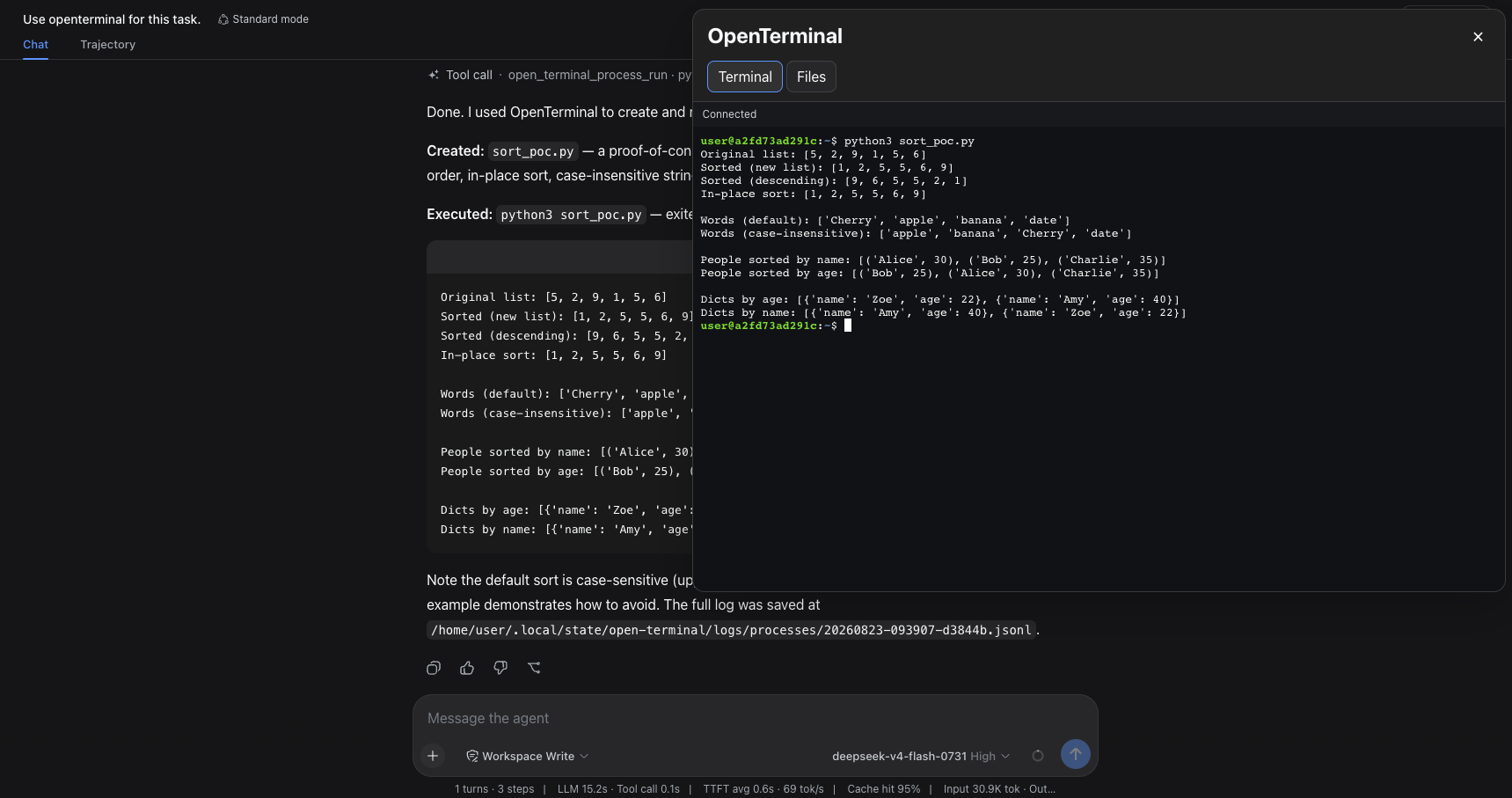Screen dimensions: 1512x798
Task: Close the OpenTerminal panel
Action: point(1478,37)
